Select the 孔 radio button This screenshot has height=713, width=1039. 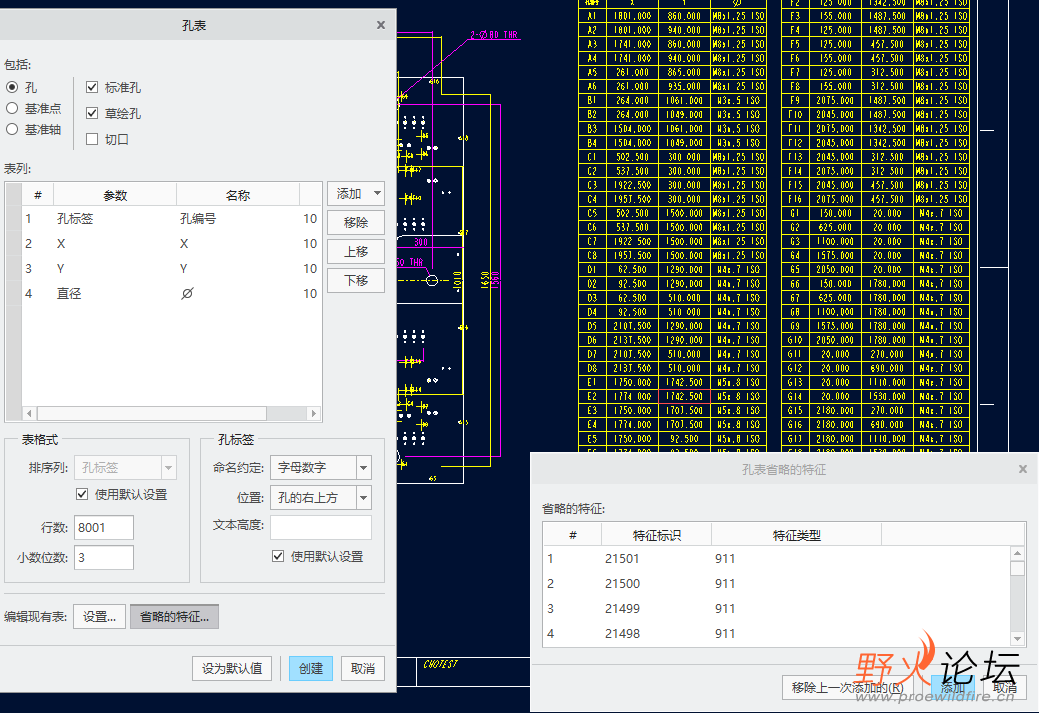[12, 87]
